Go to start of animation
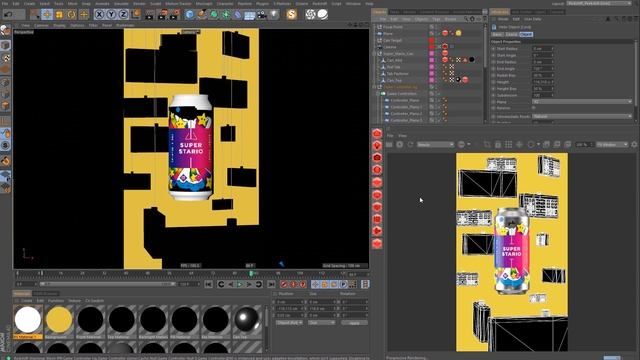The width and height of the screenshot is (640, 360). [209, 284]
